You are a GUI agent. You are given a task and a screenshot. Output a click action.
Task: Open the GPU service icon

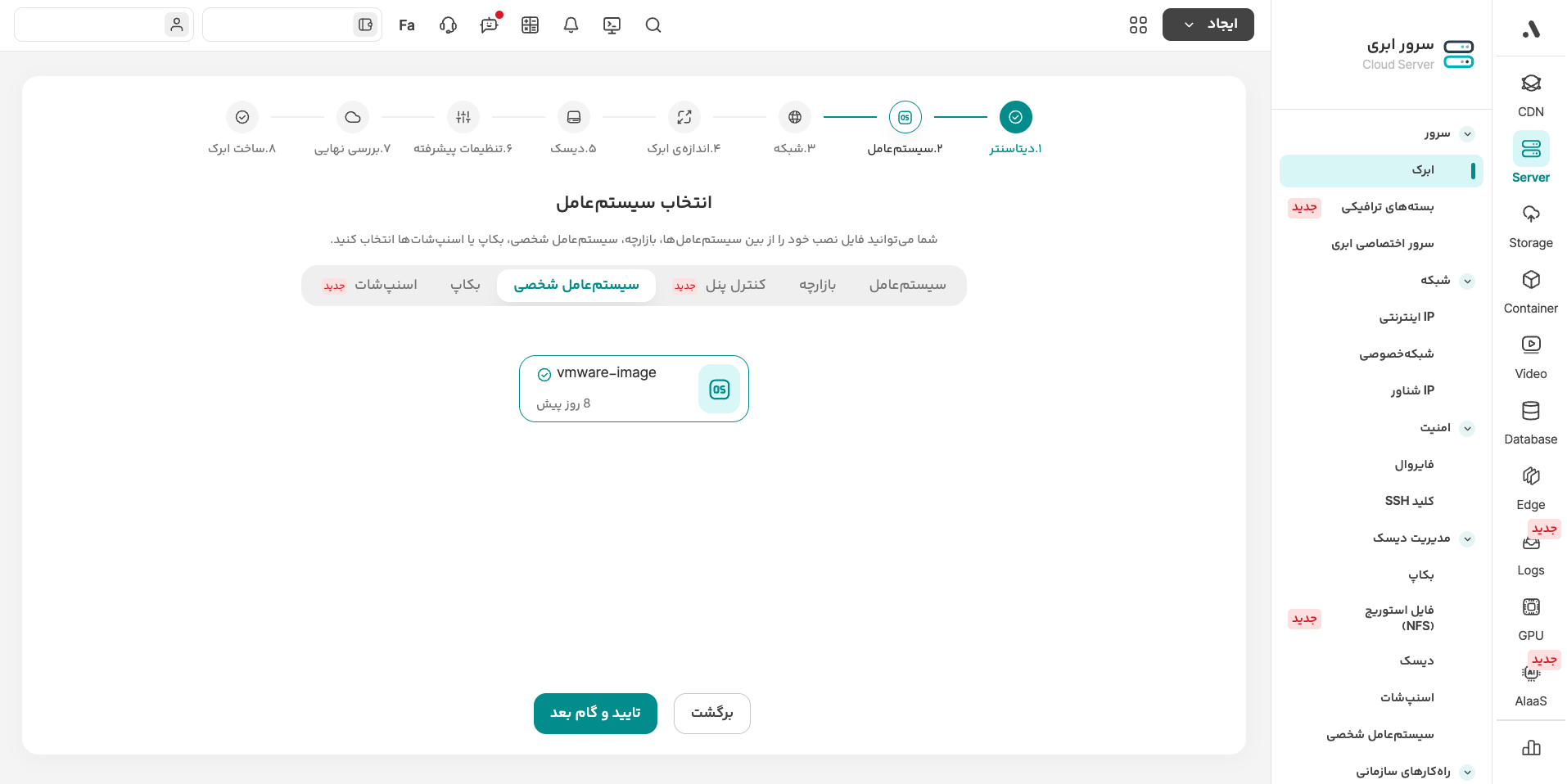[x=1530, y=618]
